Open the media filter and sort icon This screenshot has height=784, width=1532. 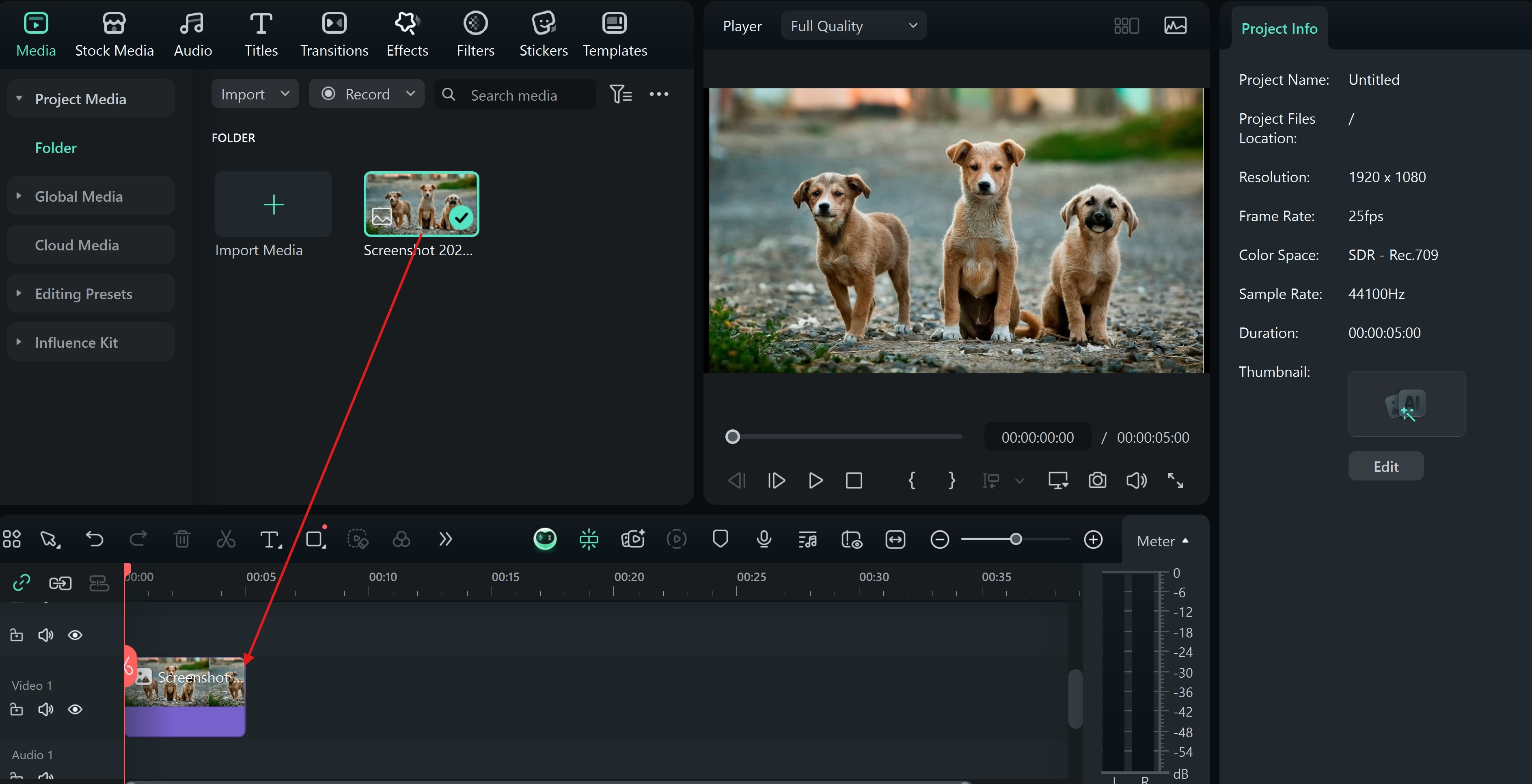620,94
